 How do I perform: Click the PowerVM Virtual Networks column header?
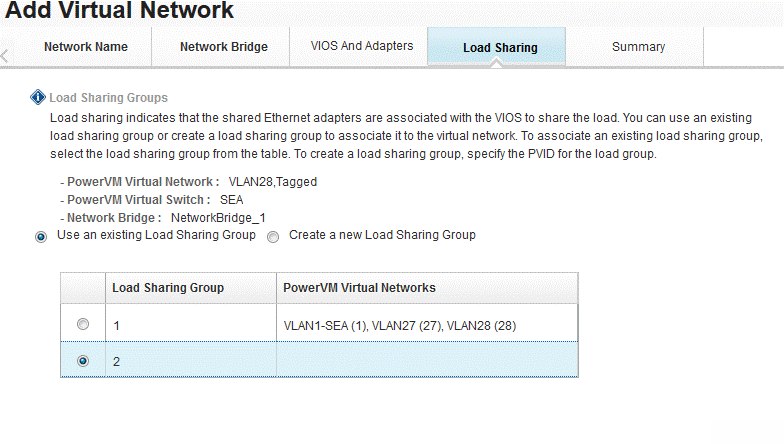[x=360, y=288]
